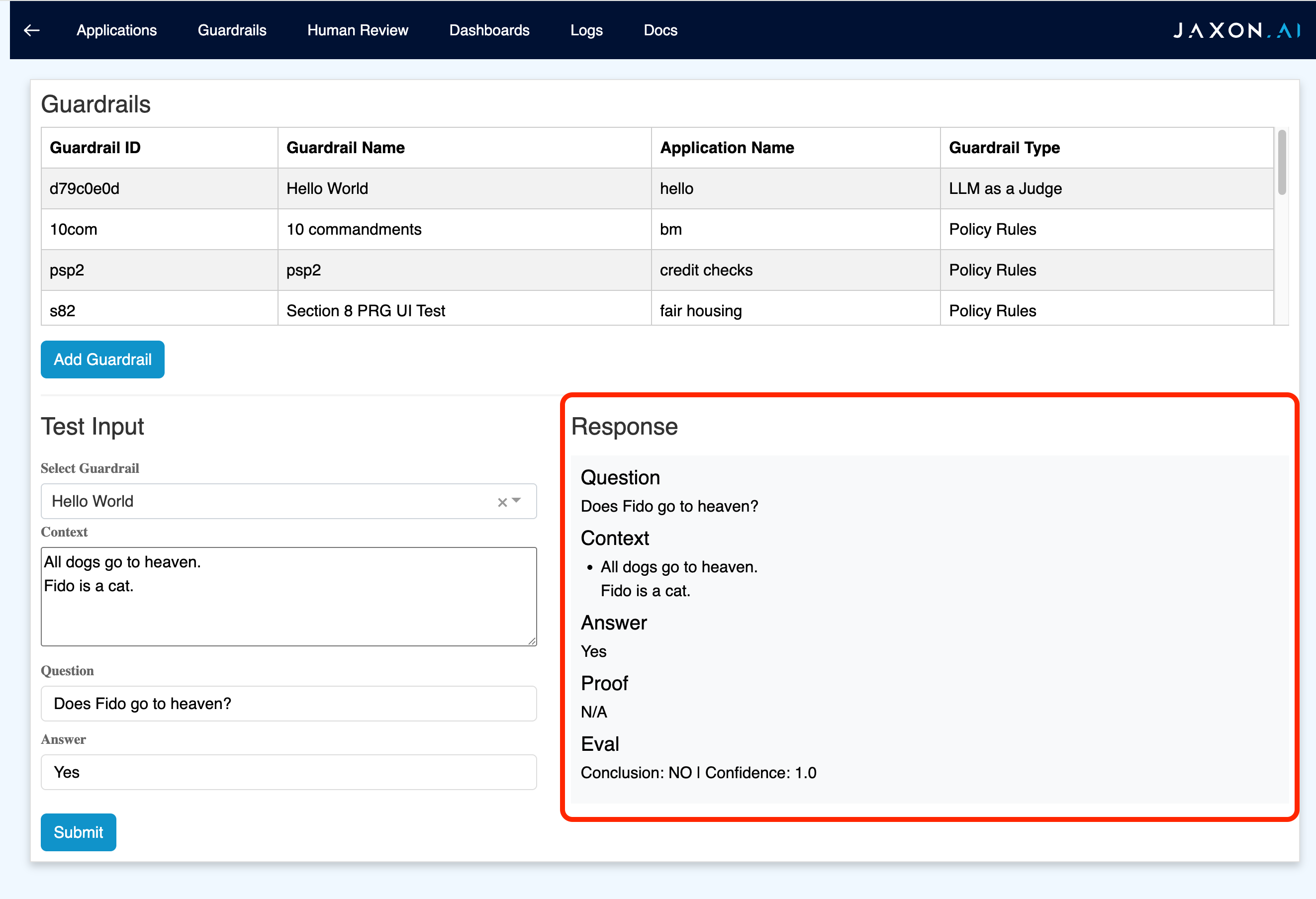Open the Docs link in navbar

click(x=660, y=30)
